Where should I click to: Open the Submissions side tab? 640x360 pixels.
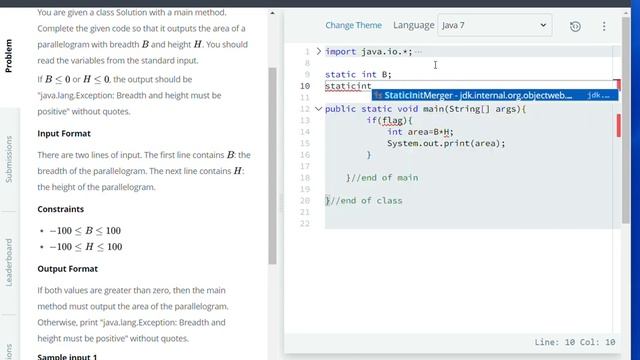[9, 159]
